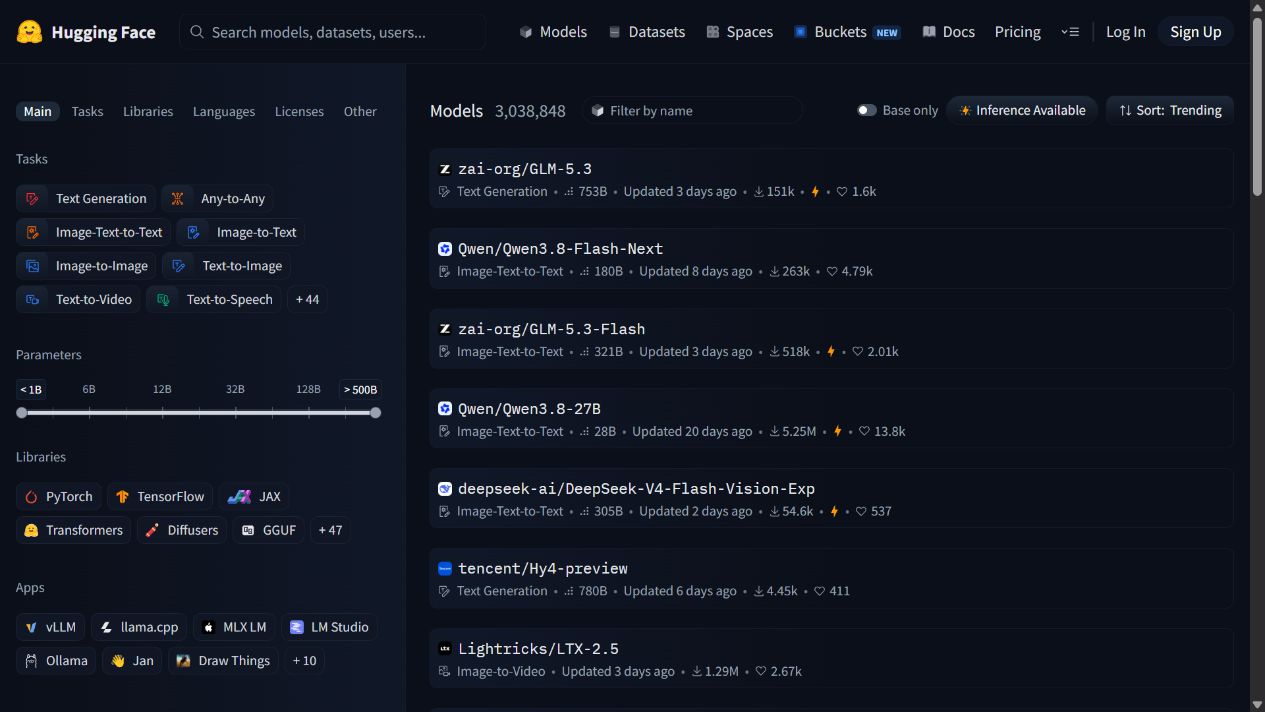Click the 32B parameter tick label

click(235, 389)
